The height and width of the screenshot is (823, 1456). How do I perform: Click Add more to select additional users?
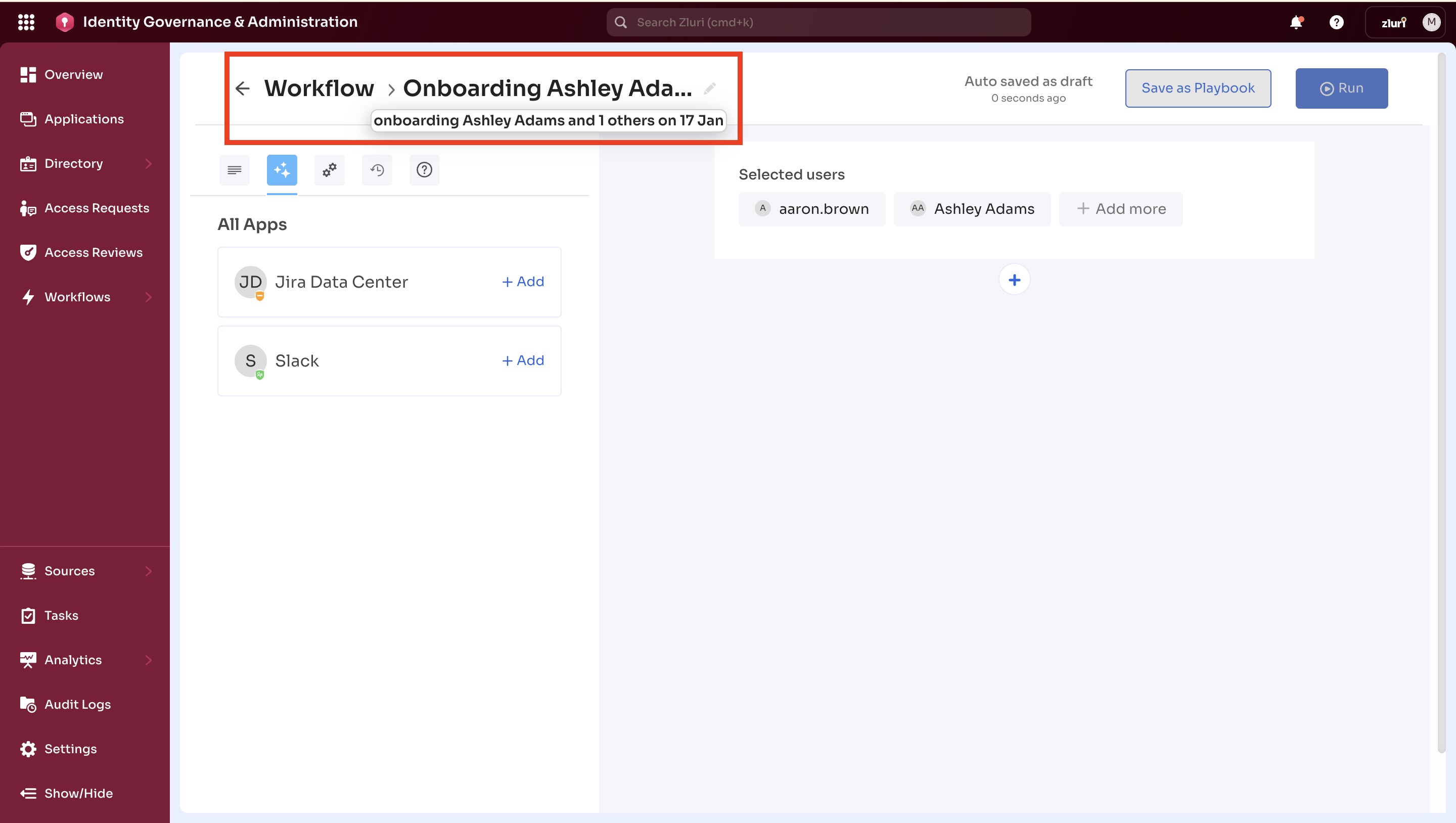click(1121, 209)
